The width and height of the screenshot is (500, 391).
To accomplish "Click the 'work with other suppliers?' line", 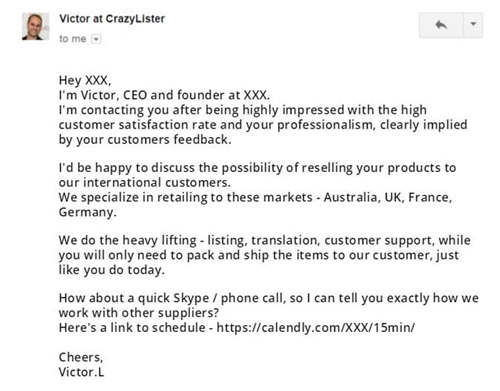I will (x=139, y=313).
